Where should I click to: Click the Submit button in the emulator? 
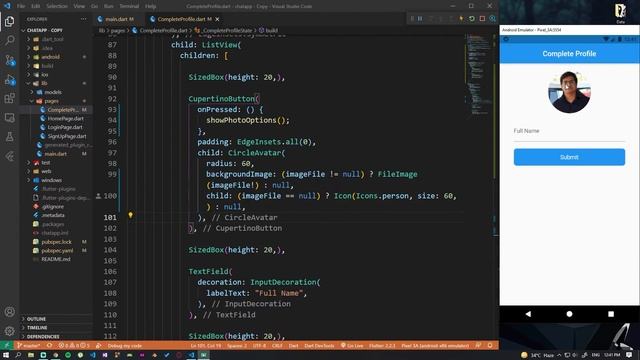coord(569,157)
